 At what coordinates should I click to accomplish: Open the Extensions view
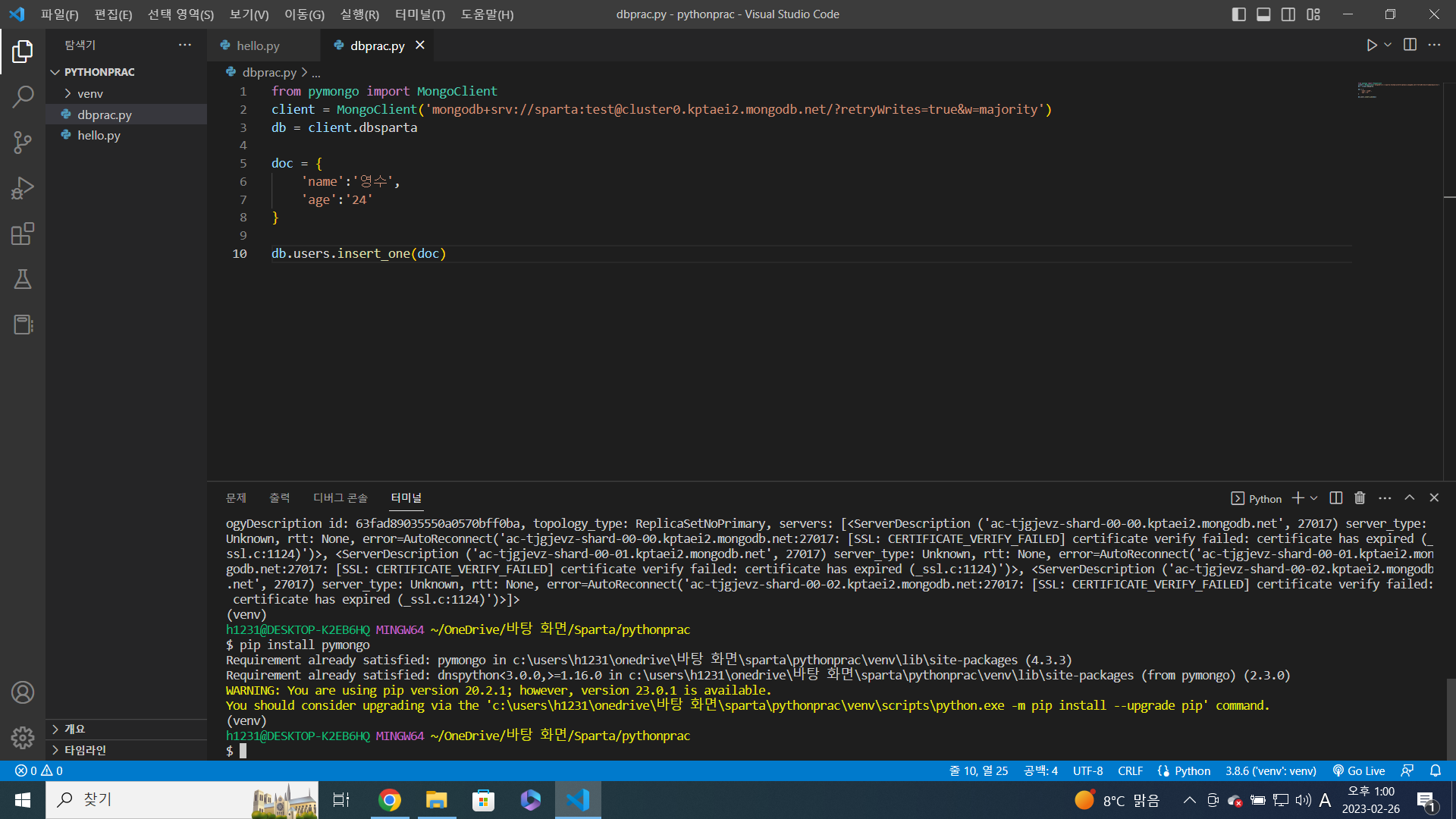click(23, 234)
